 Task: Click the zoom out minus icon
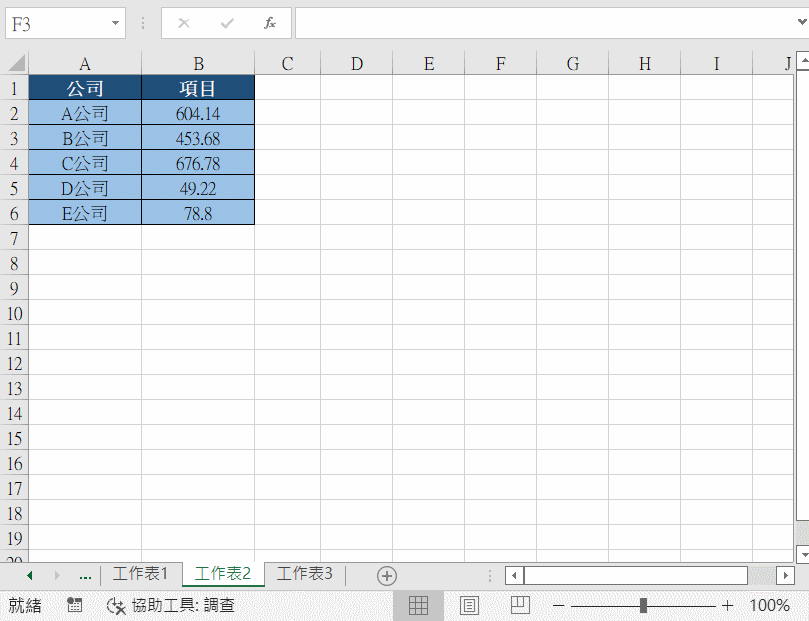[x=558, y=605]
